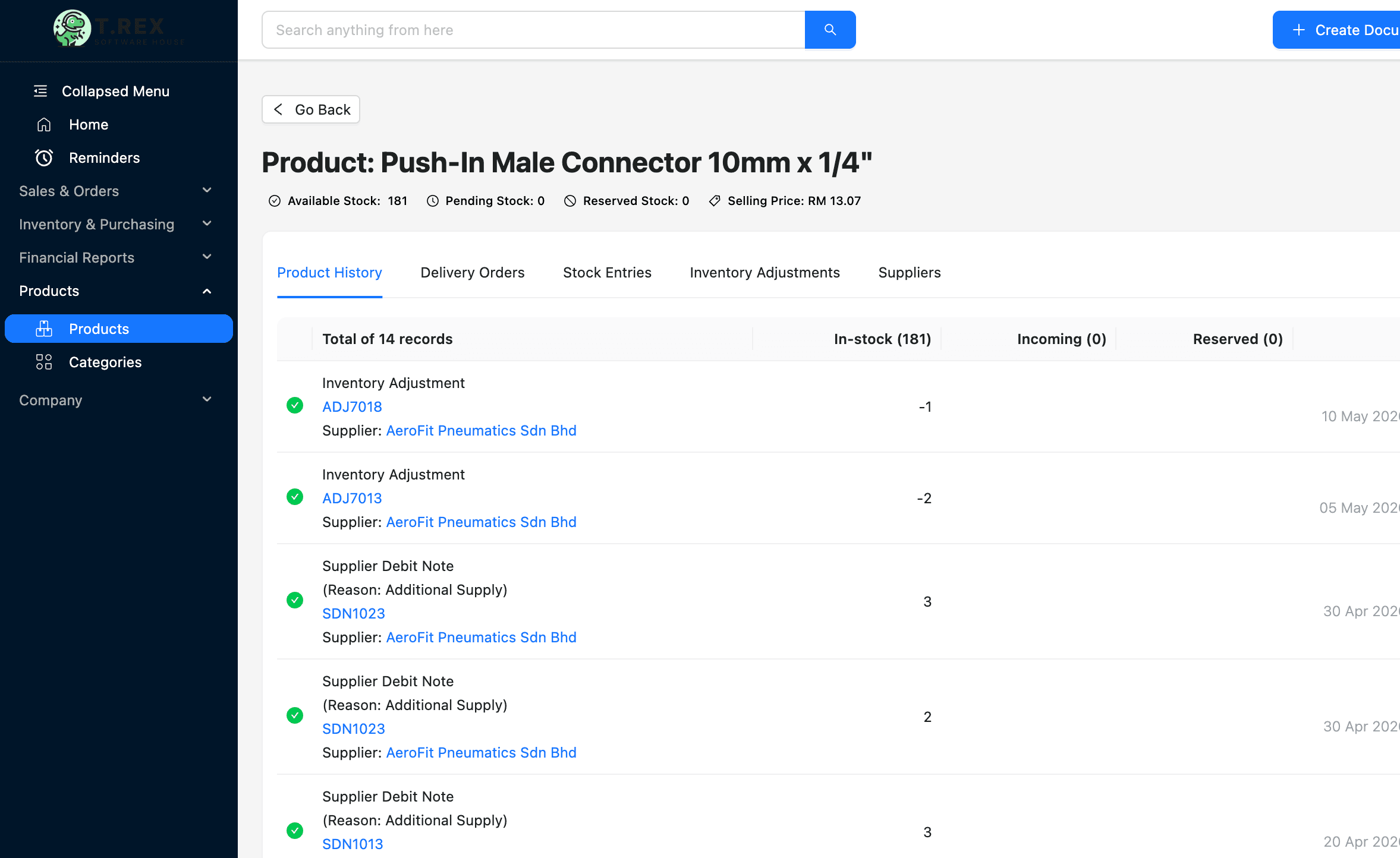The width and height of the screenshot is (1400, 858).
Task: Switch to the Delivery Orders tab
Action: pyautogui.click(x=472, y=273)
